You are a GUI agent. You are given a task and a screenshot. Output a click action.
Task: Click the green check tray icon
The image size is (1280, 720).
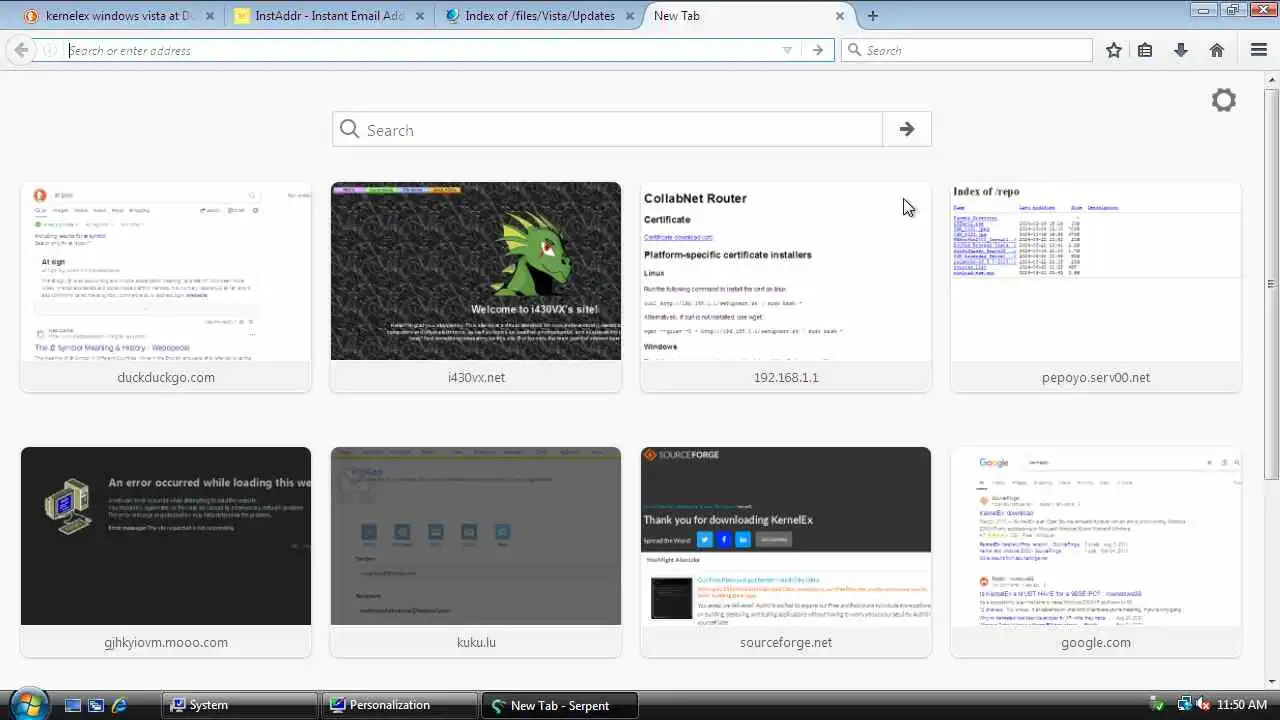coord(1159,705)
